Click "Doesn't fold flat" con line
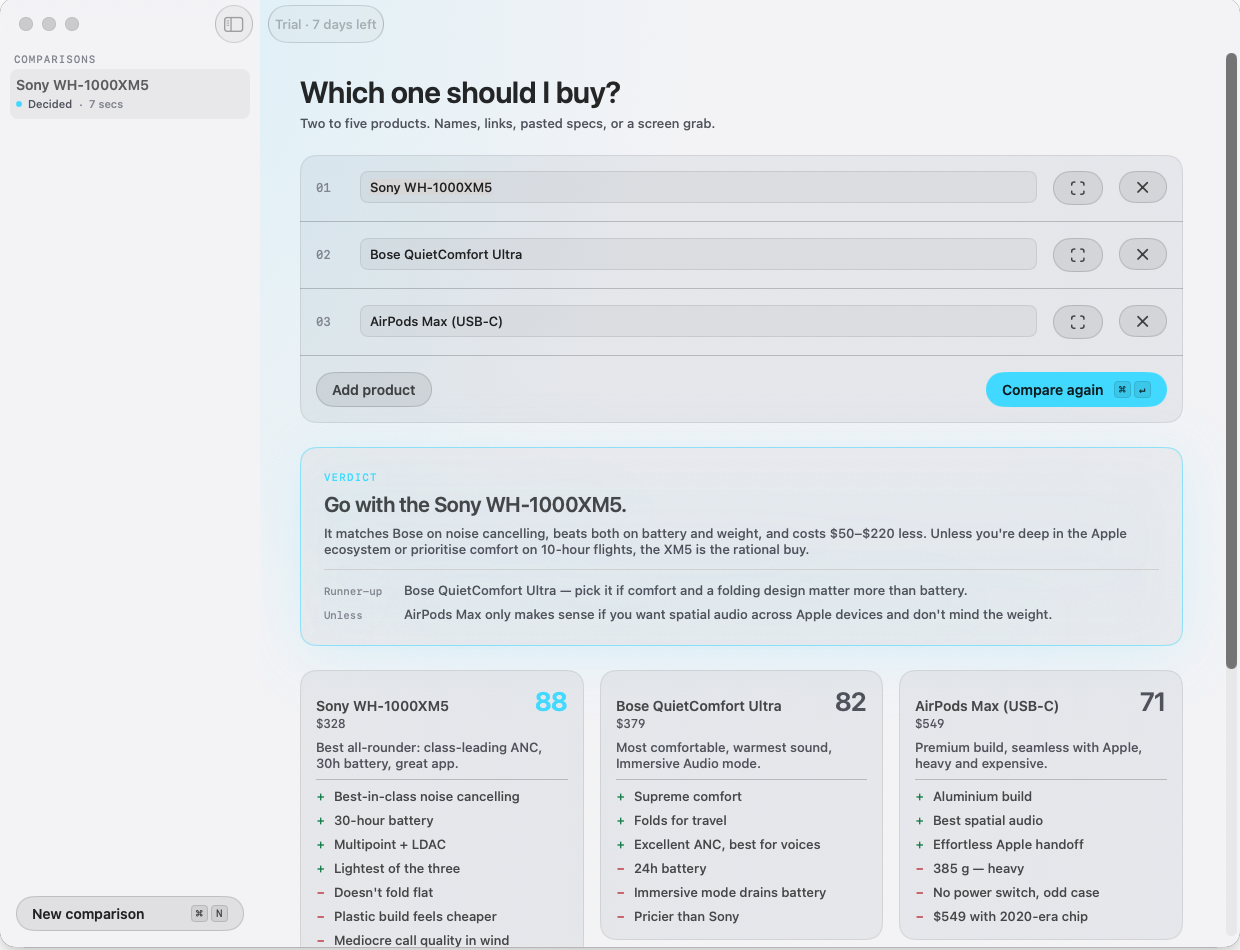This screenshot has width=1240, height=950. [384, 893]
